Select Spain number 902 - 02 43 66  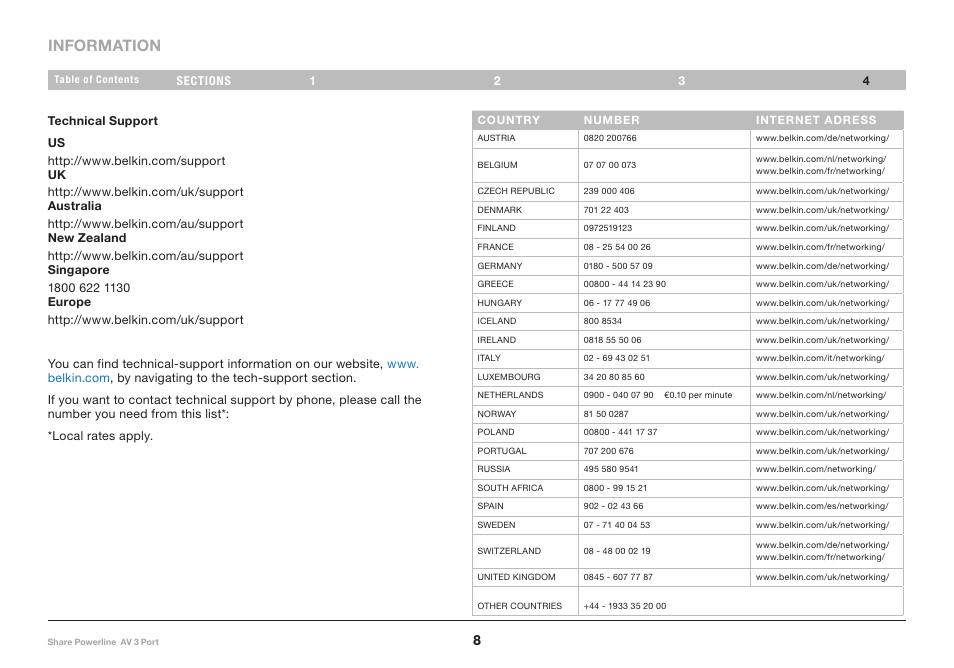613,507
